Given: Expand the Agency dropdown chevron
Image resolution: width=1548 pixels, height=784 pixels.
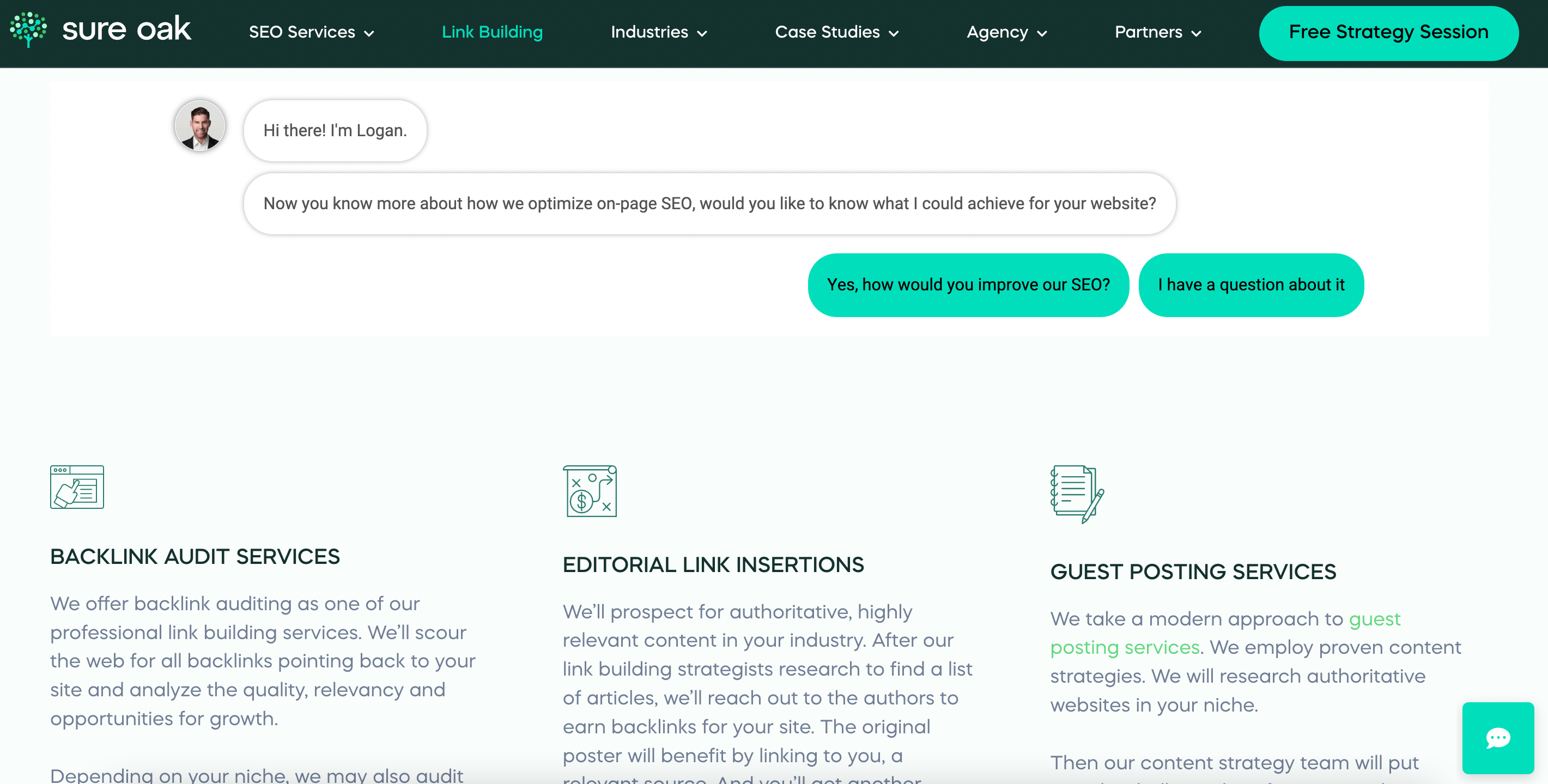Looking at the screenshot, I should (1042, 34).
